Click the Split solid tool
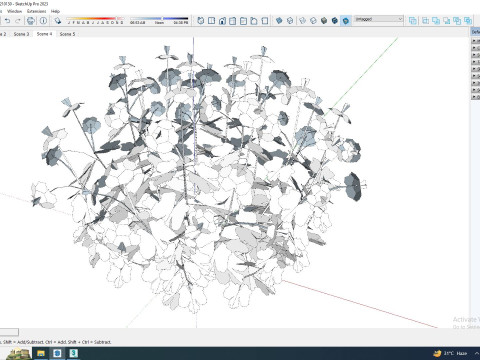The height and width of the screenshot is (360, 480). (x=468, y=21)
